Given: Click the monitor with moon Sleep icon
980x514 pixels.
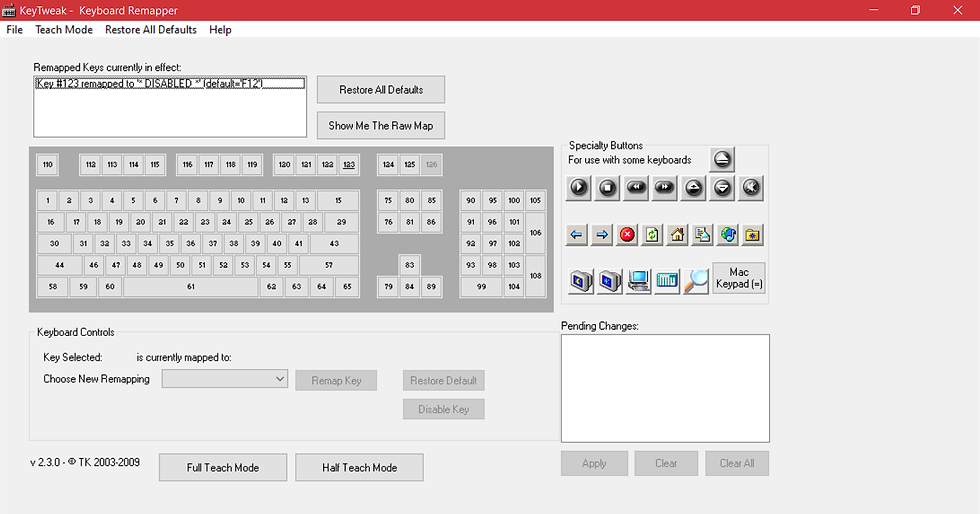Looking at the screenshot, I should coord(581,281).
